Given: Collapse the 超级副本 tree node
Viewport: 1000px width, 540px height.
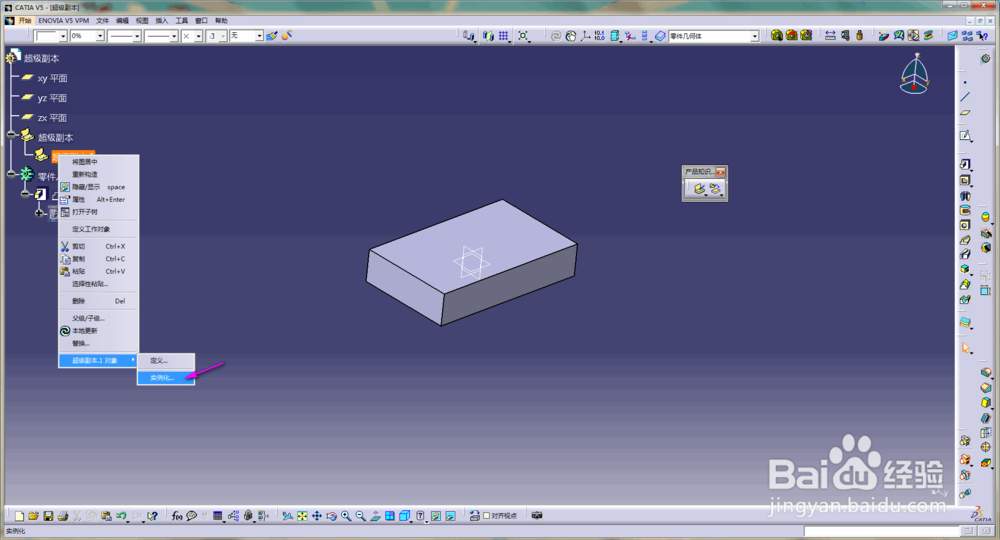Looking at the screenshot, I should click(11, 135).
